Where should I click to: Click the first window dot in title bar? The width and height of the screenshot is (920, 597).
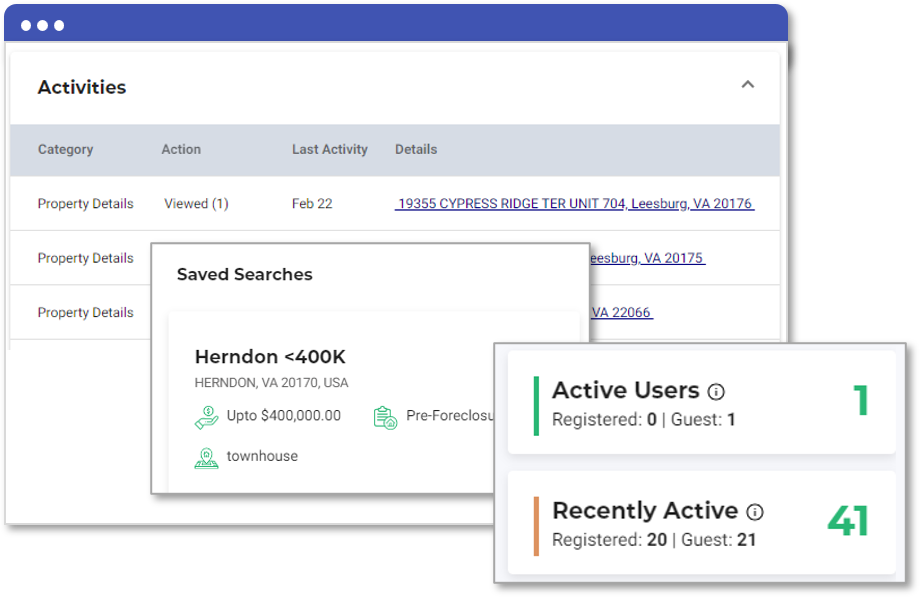[26, 25]
